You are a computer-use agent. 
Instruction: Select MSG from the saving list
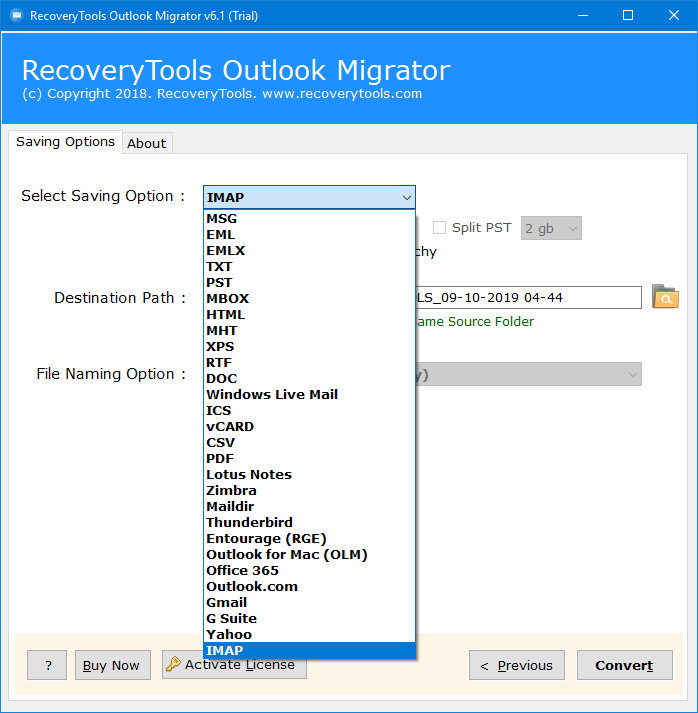[309, 219]
